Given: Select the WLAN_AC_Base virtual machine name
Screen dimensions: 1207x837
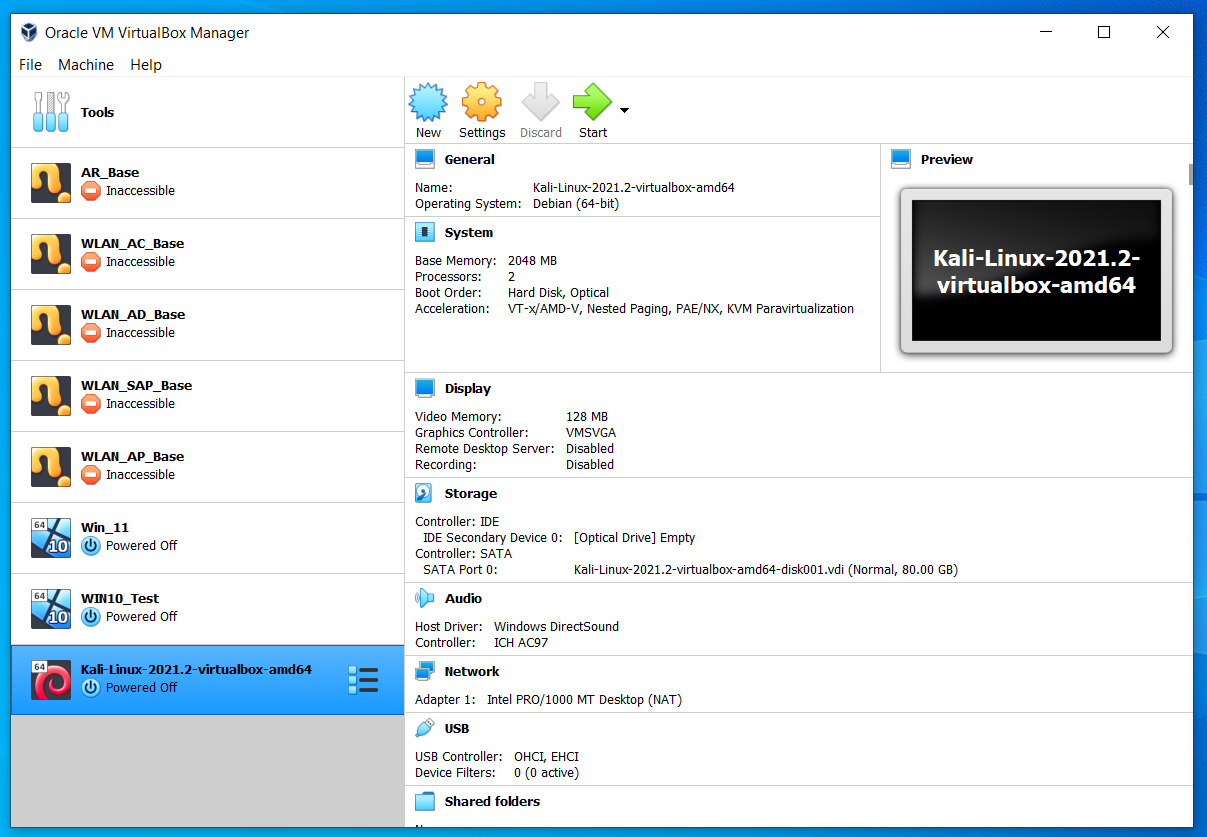Looking at the screenshot, I should click(132, 243).
